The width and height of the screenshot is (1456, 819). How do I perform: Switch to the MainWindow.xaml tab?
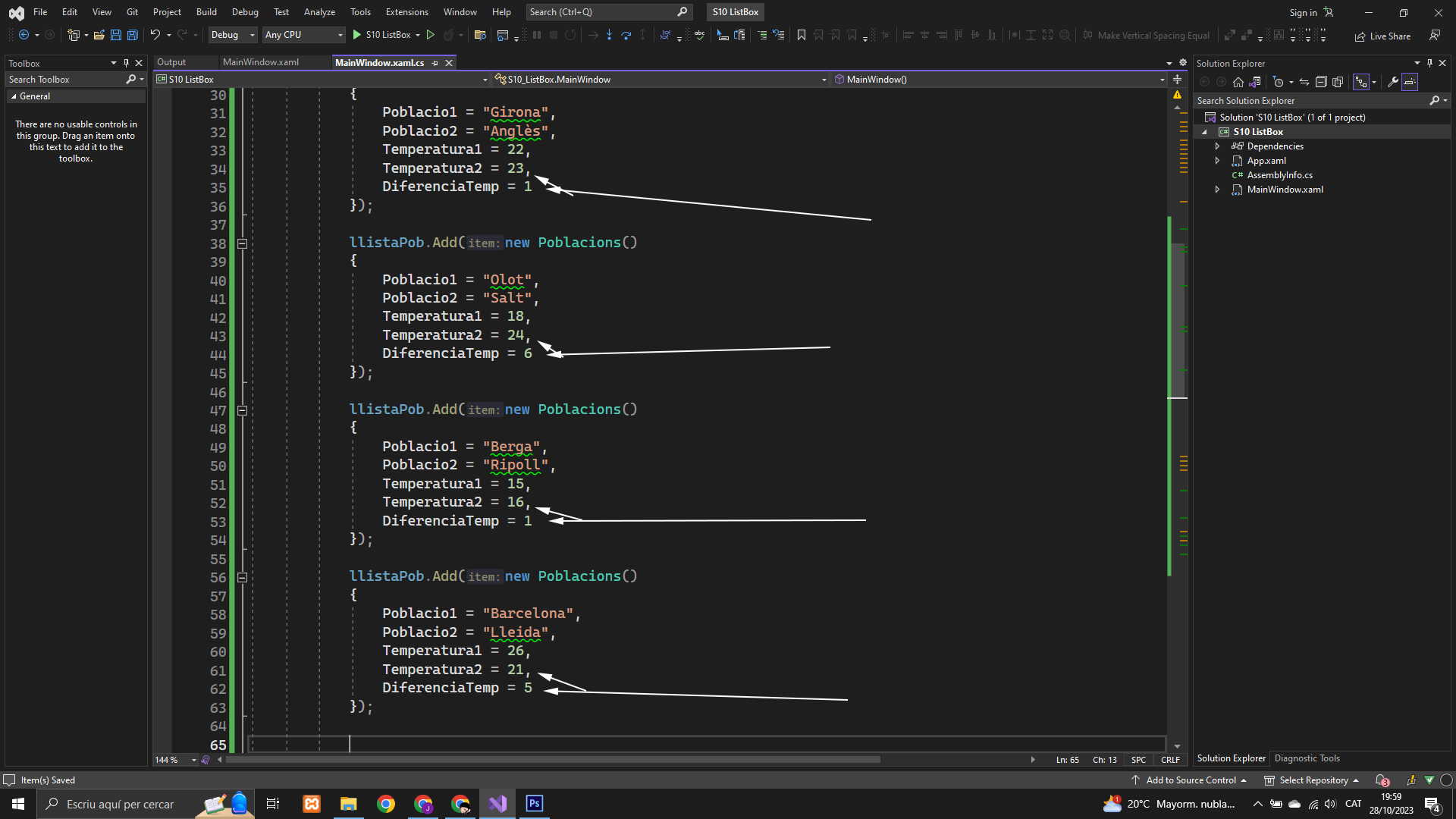(x=261, y=62)
